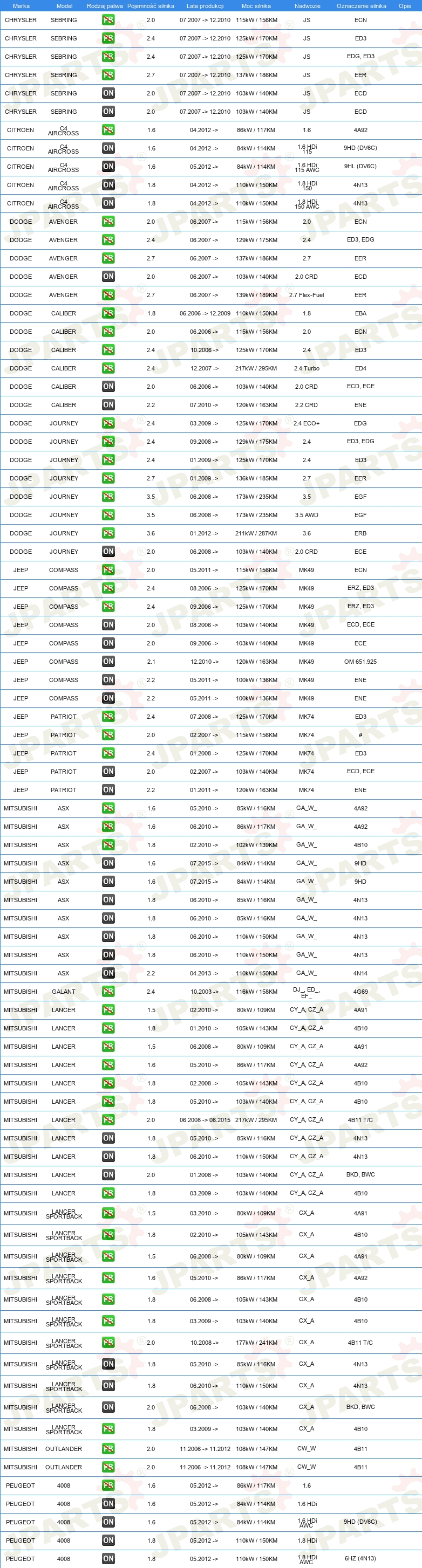Select engine capacity 2.1 in Jeep Compass row
Screen dimensions: 422x1568
[x=151, y=662]
